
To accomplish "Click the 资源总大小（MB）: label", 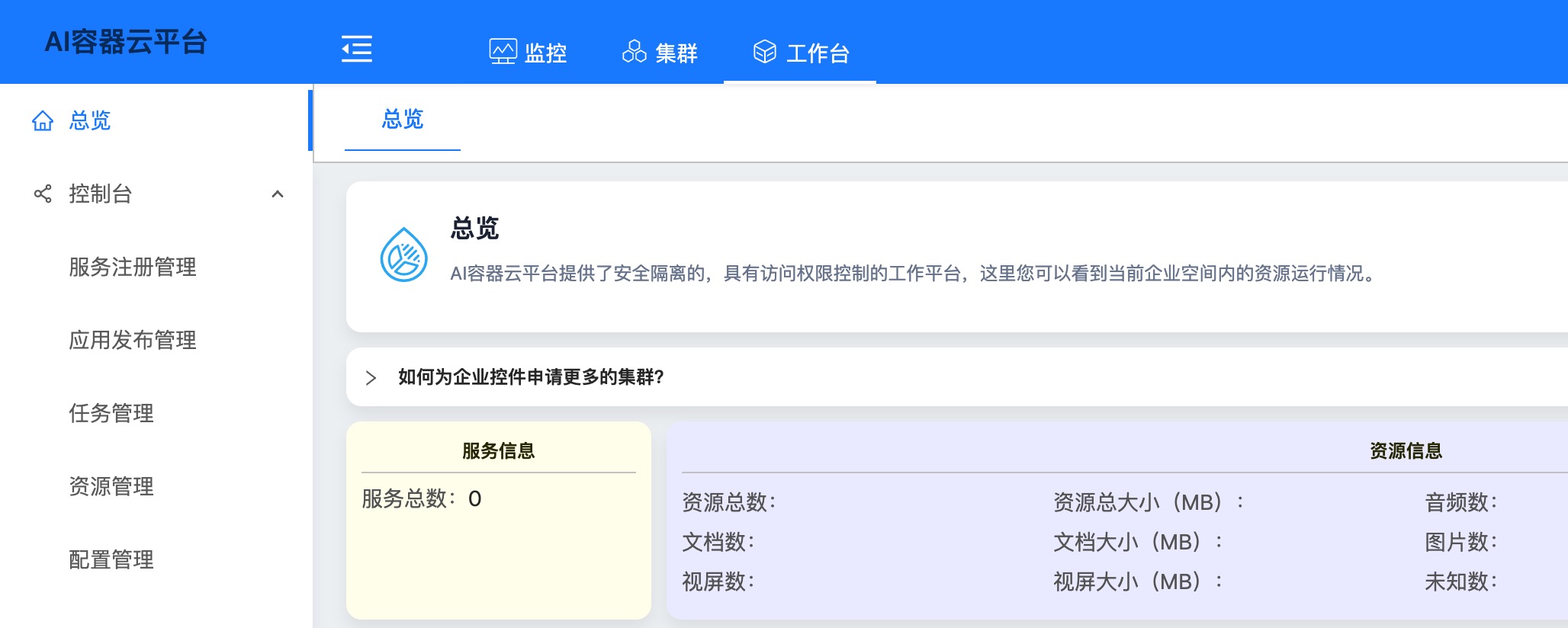I will (x=1149, y=502).
